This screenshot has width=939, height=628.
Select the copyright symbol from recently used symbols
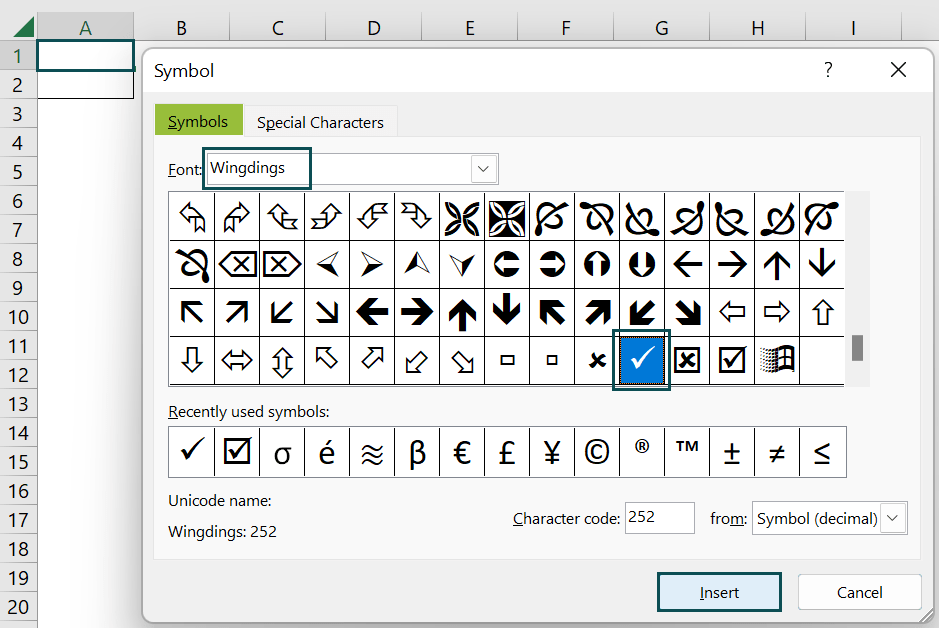596,452
